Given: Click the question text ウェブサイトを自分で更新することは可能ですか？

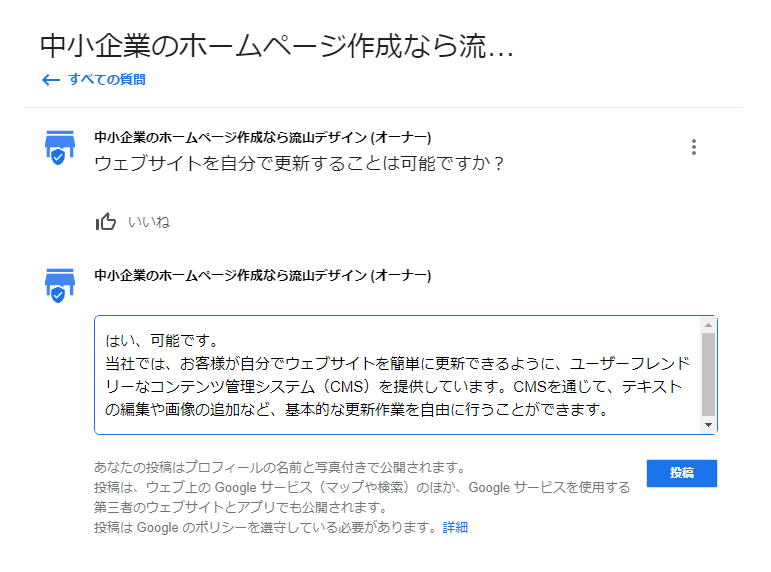Looking at the screenshot, I should pos(299,162).
